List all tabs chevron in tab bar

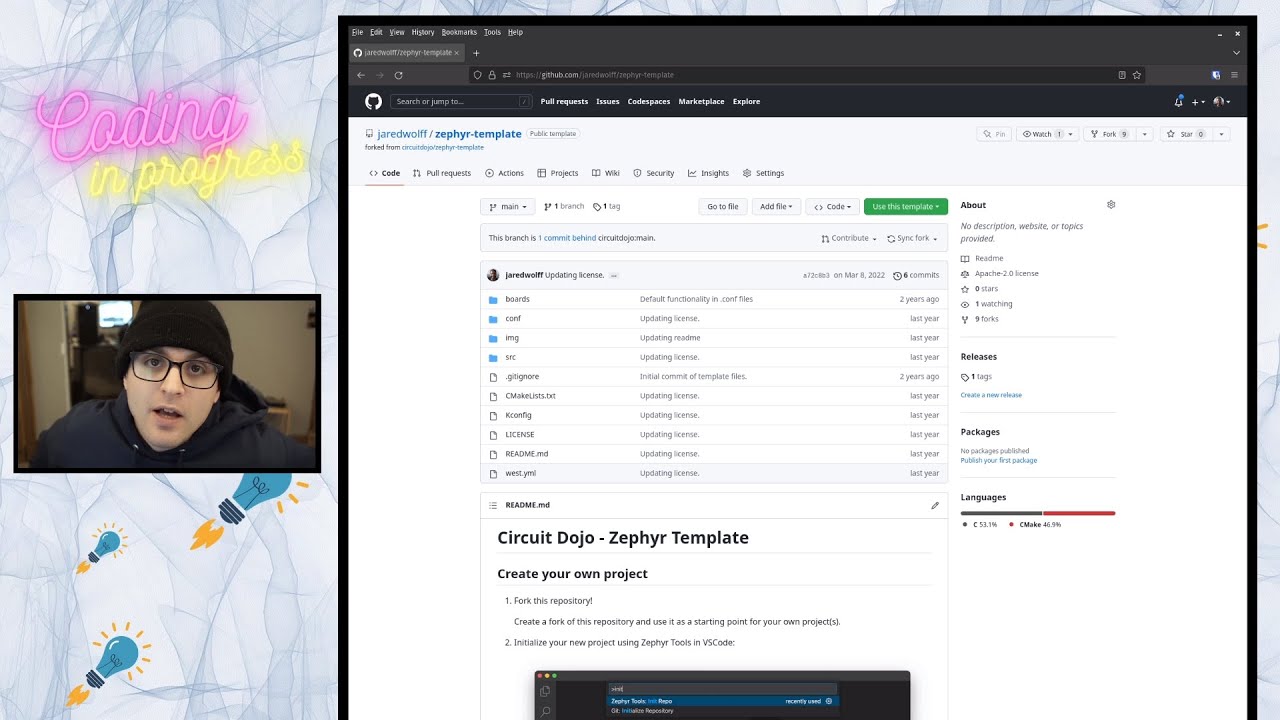pyautogui.click(x=1236, y=53)
